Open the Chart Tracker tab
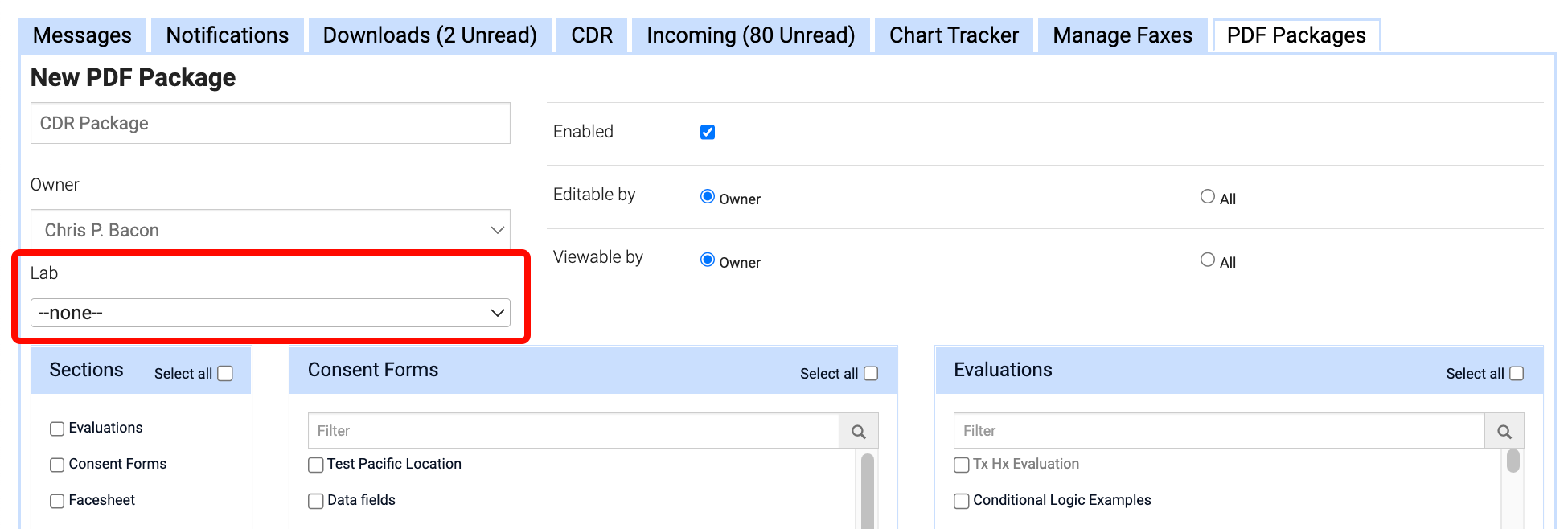1568x529 pixels. coord(953,35)
